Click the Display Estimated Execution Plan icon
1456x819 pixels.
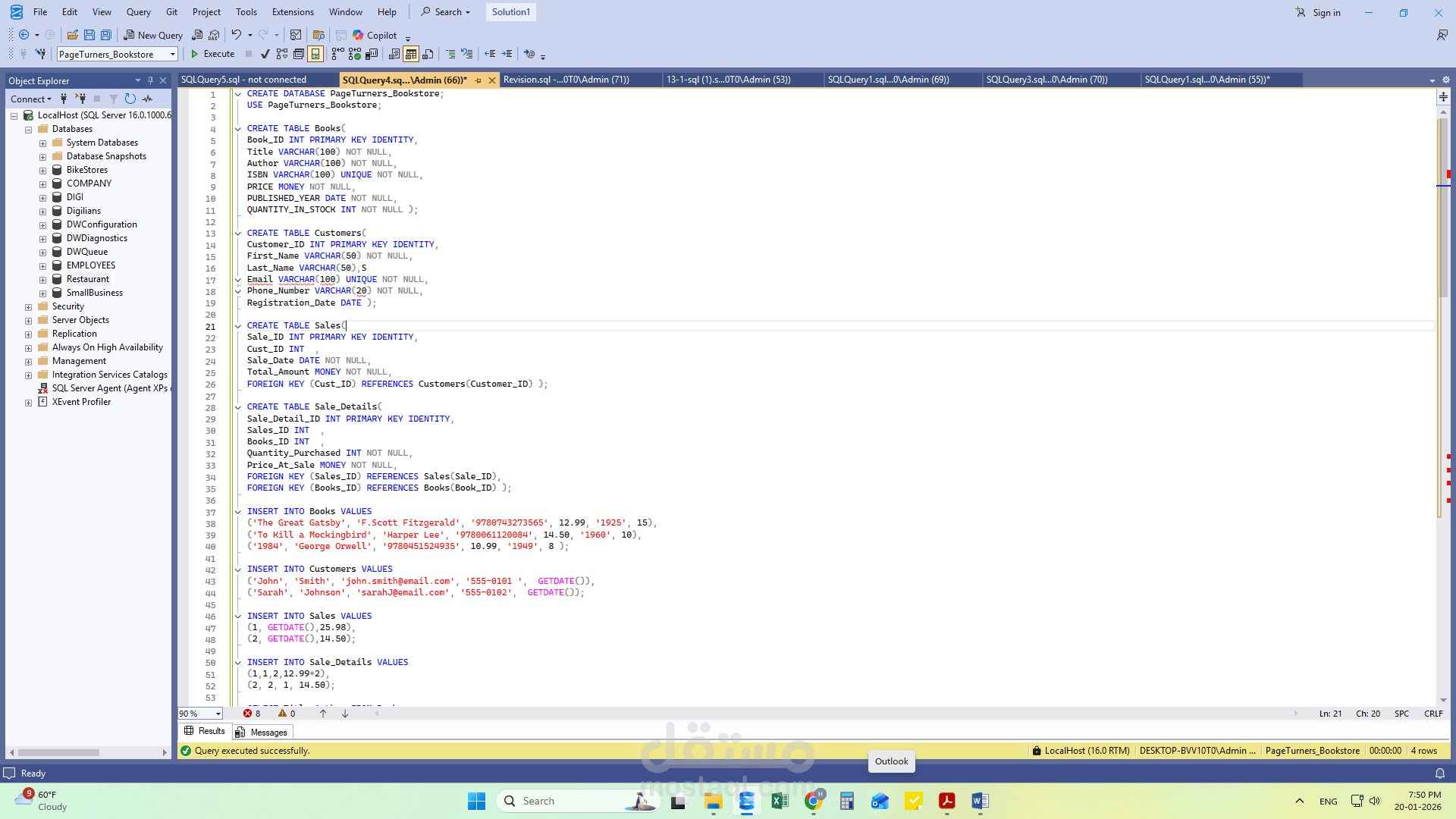tap(282, 54)
